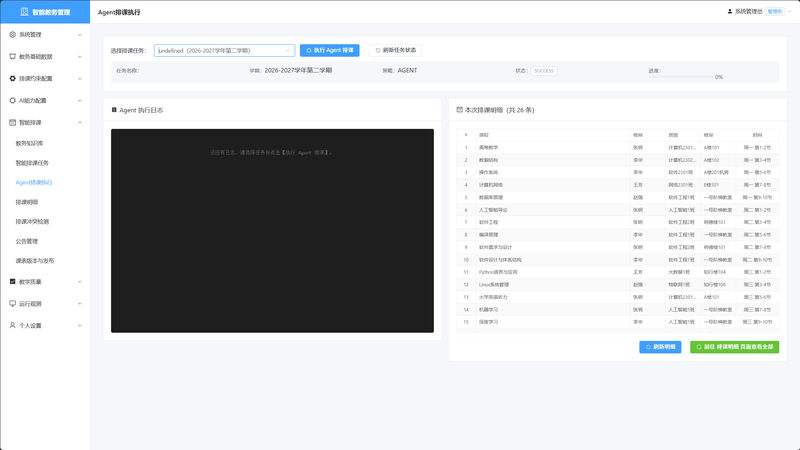Click the Agent排课执行 page title
800x450 pixels.
pos(119,12)
